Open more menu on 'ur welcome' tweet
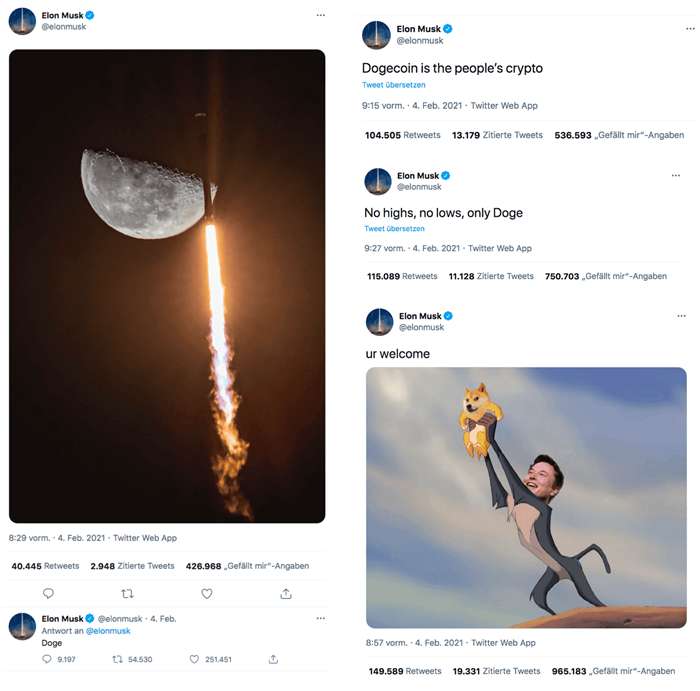 (678, 316)
